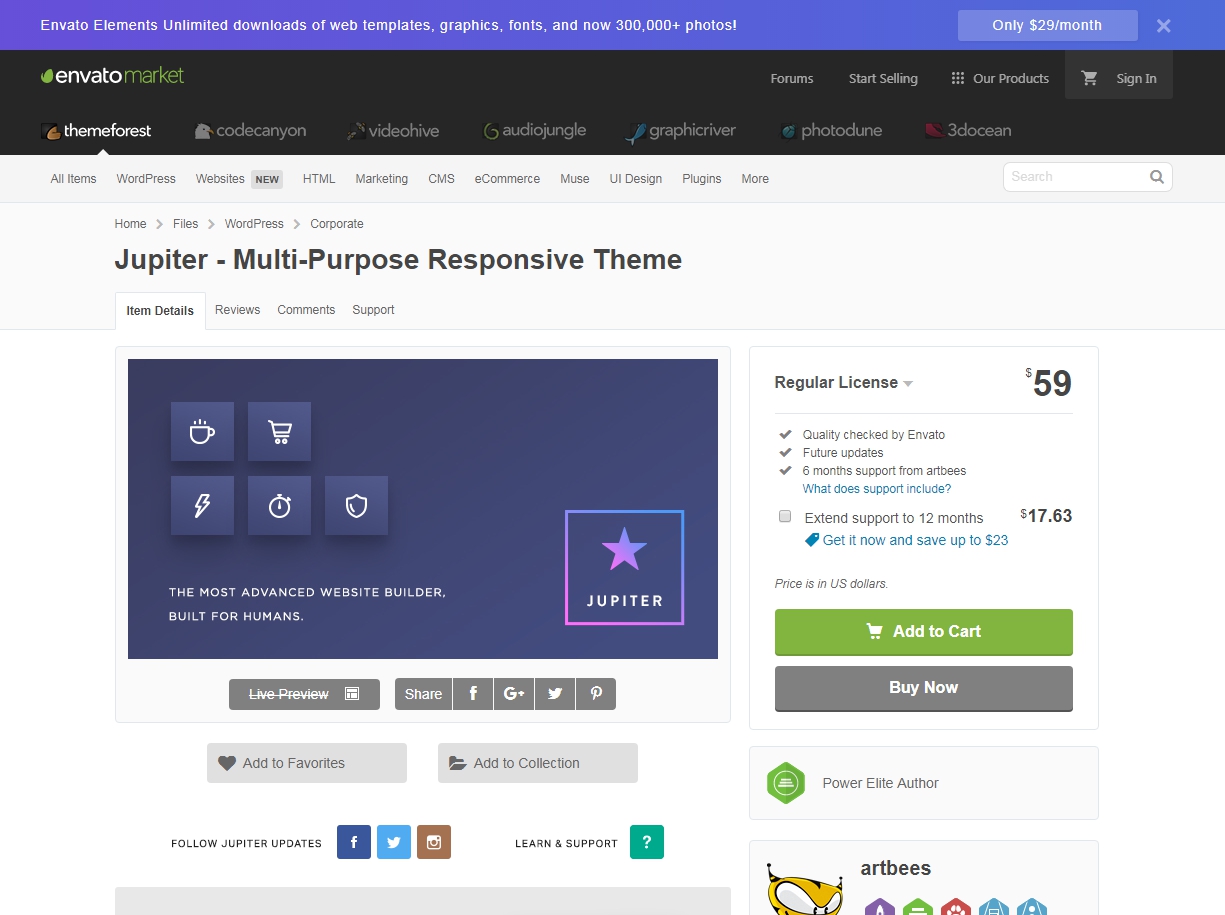Share the theme on Pinterest
1225x915 pixels.
point(596,694)
